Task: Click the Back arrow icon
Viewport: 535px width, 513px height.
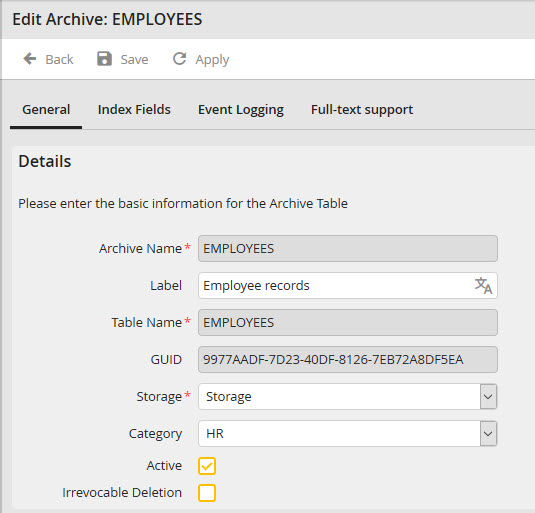Action: click(x=30, y=59)
